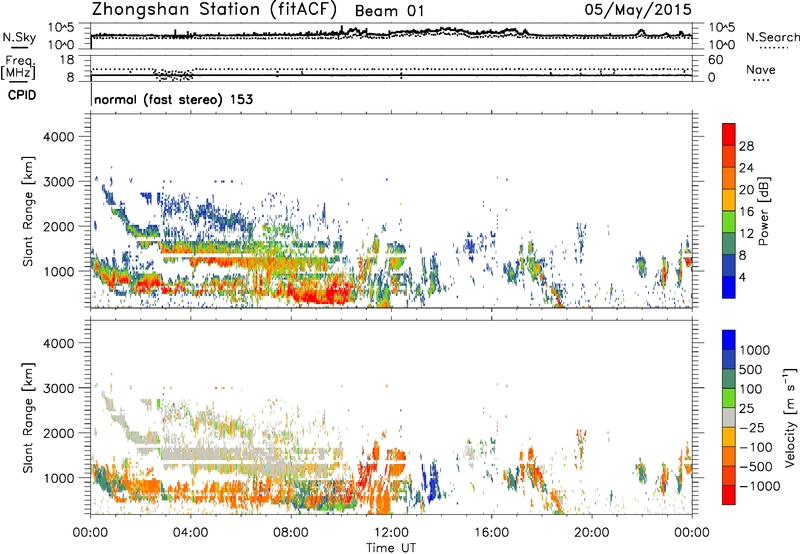Click the '20' label on Power colorbar
This screenshot has height=554, width=800.
click(746, 190)
